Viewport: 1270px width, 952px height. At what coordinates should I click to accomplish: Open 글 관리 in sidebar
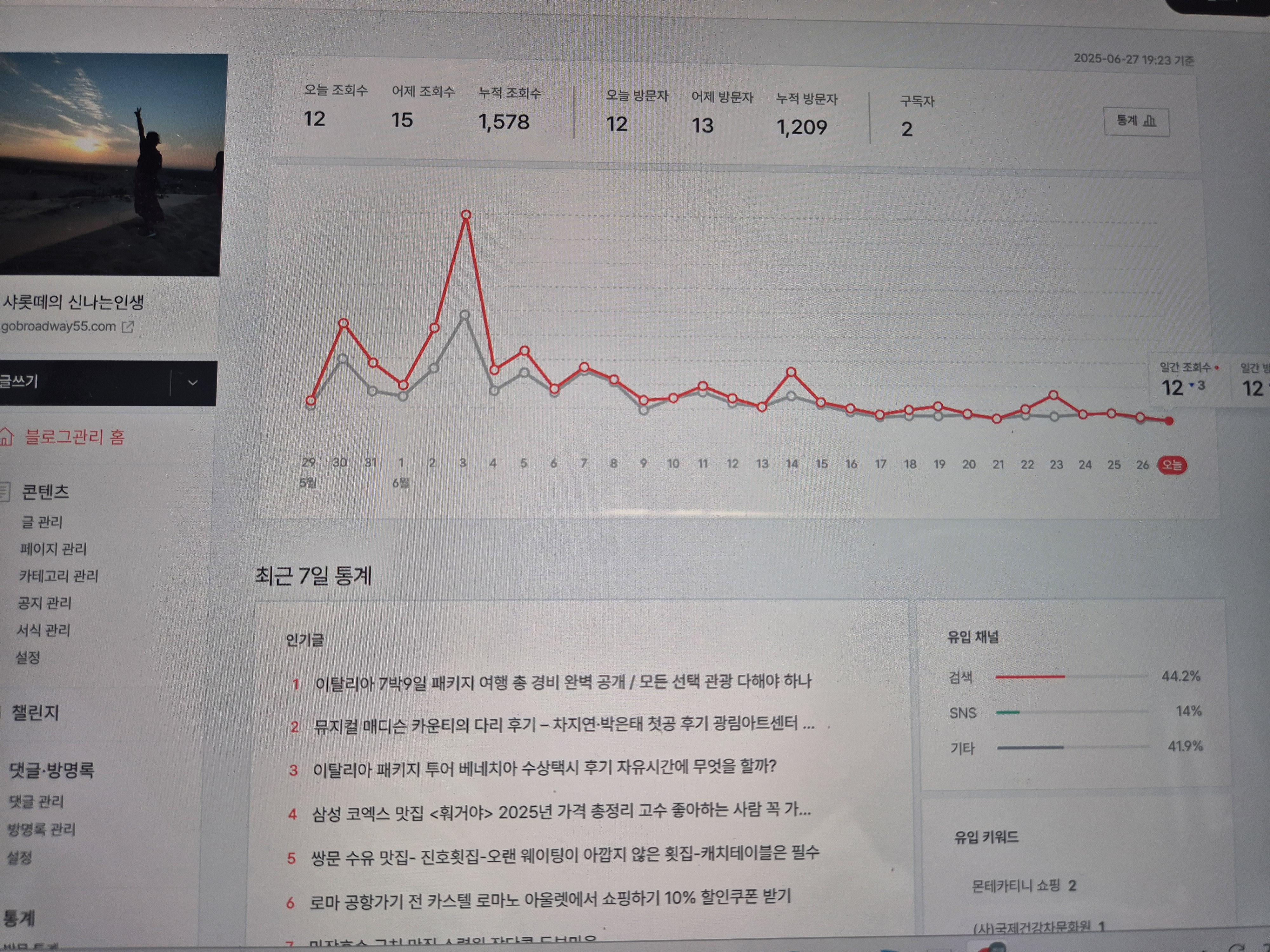41,522
